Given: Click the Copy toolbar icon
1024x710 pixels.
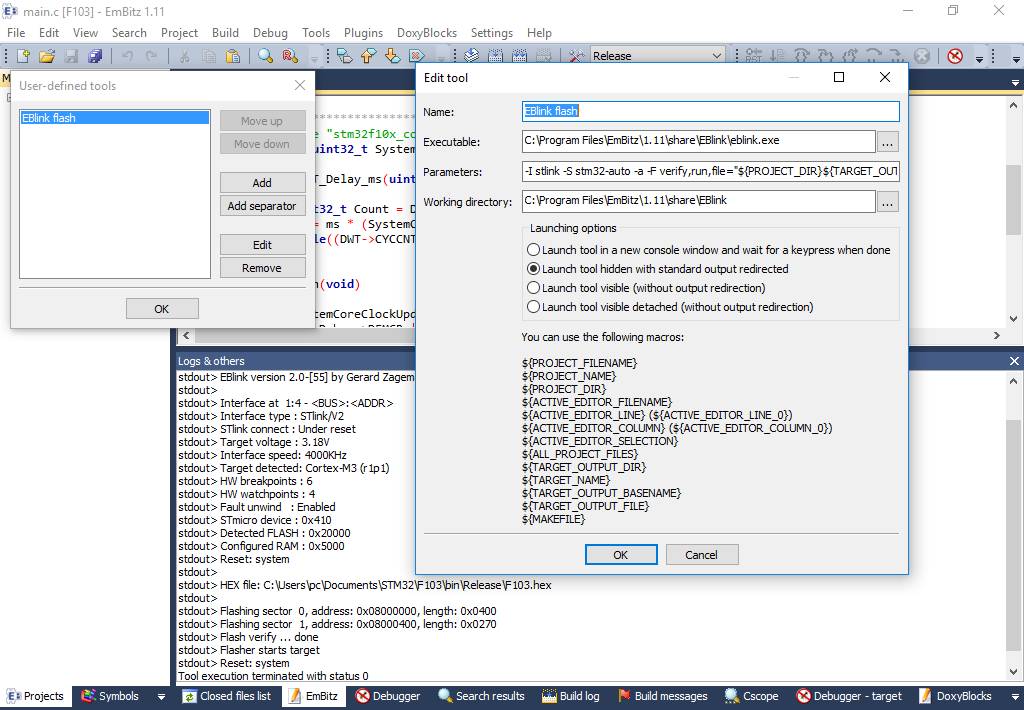Looking at the screenshot, I should click(x=209, y=56).
